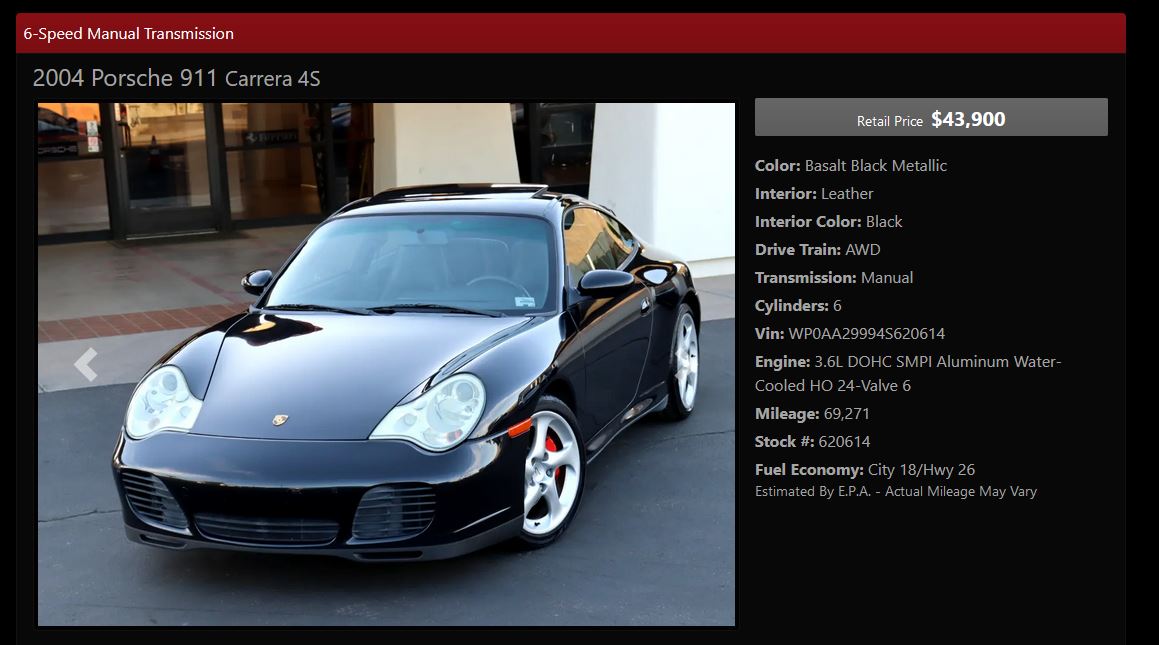Select the 2004 Porsche 911 Carrera 4S title
The image size is (1159, 645).
pyautogui.click(x=177, y=78)
